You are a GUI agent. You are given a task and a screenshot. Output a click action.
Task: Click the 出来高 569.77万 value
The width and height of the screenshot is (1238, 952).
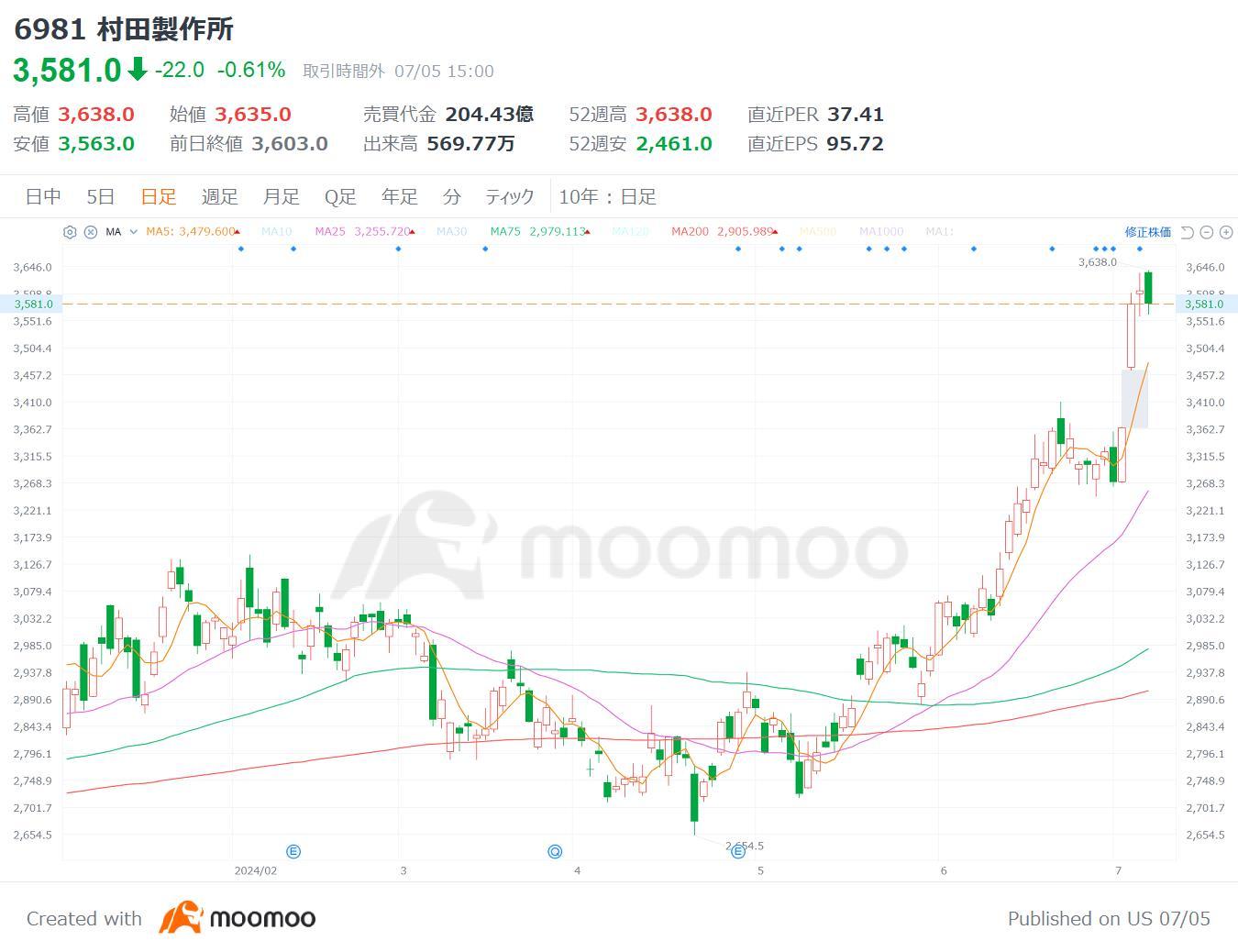(471, 144)
